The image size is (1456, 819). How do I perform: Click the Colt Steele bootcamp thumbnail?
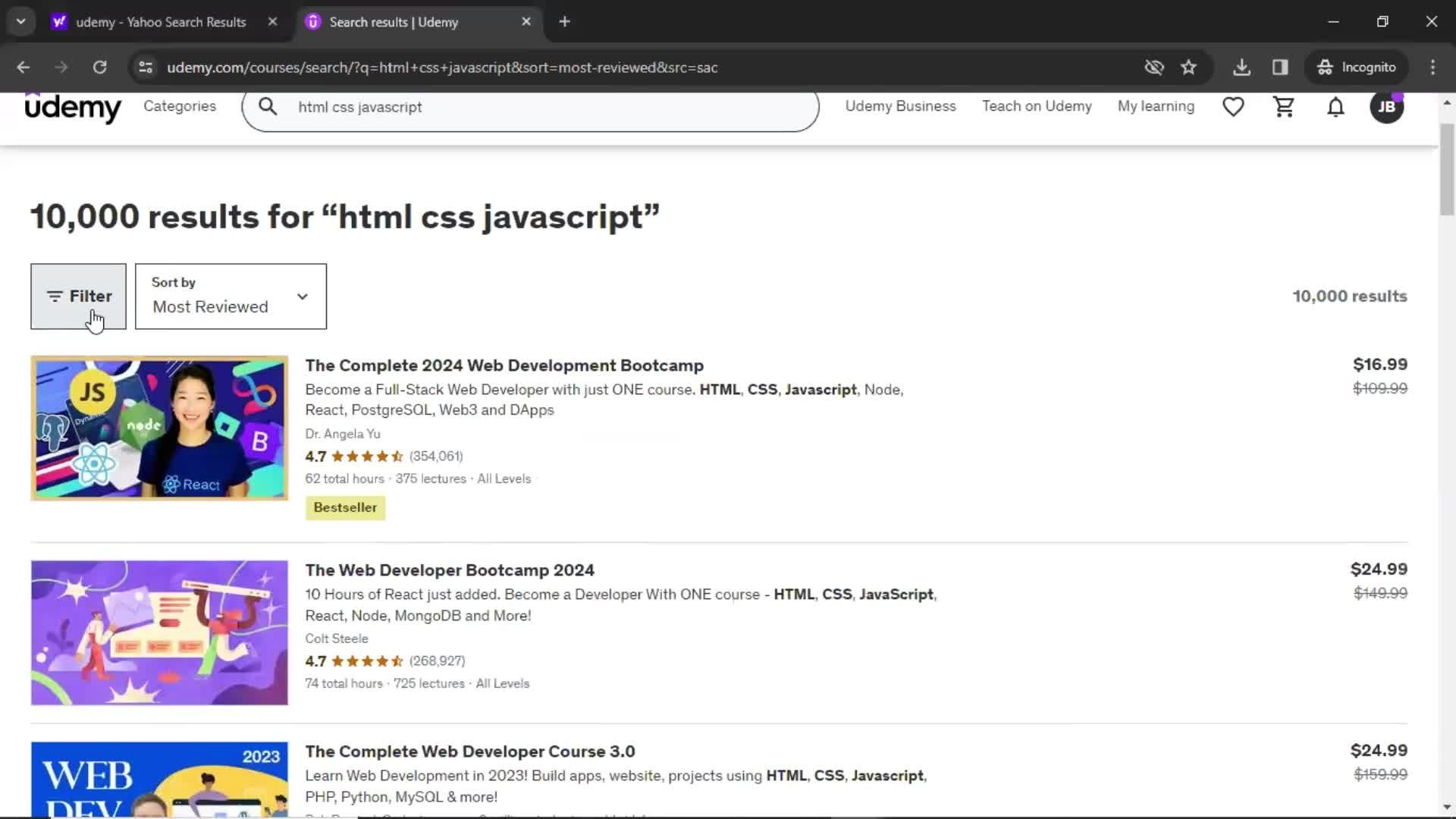pyautogui.click(x=159, y=632)
